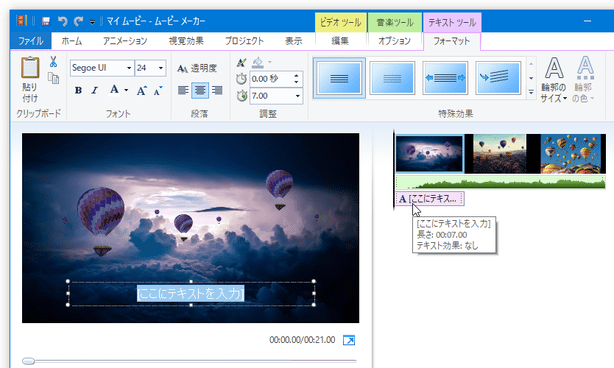The image size is (614, 368).
Task: Open text transparency (透明度) control
Action: [197, 69]
